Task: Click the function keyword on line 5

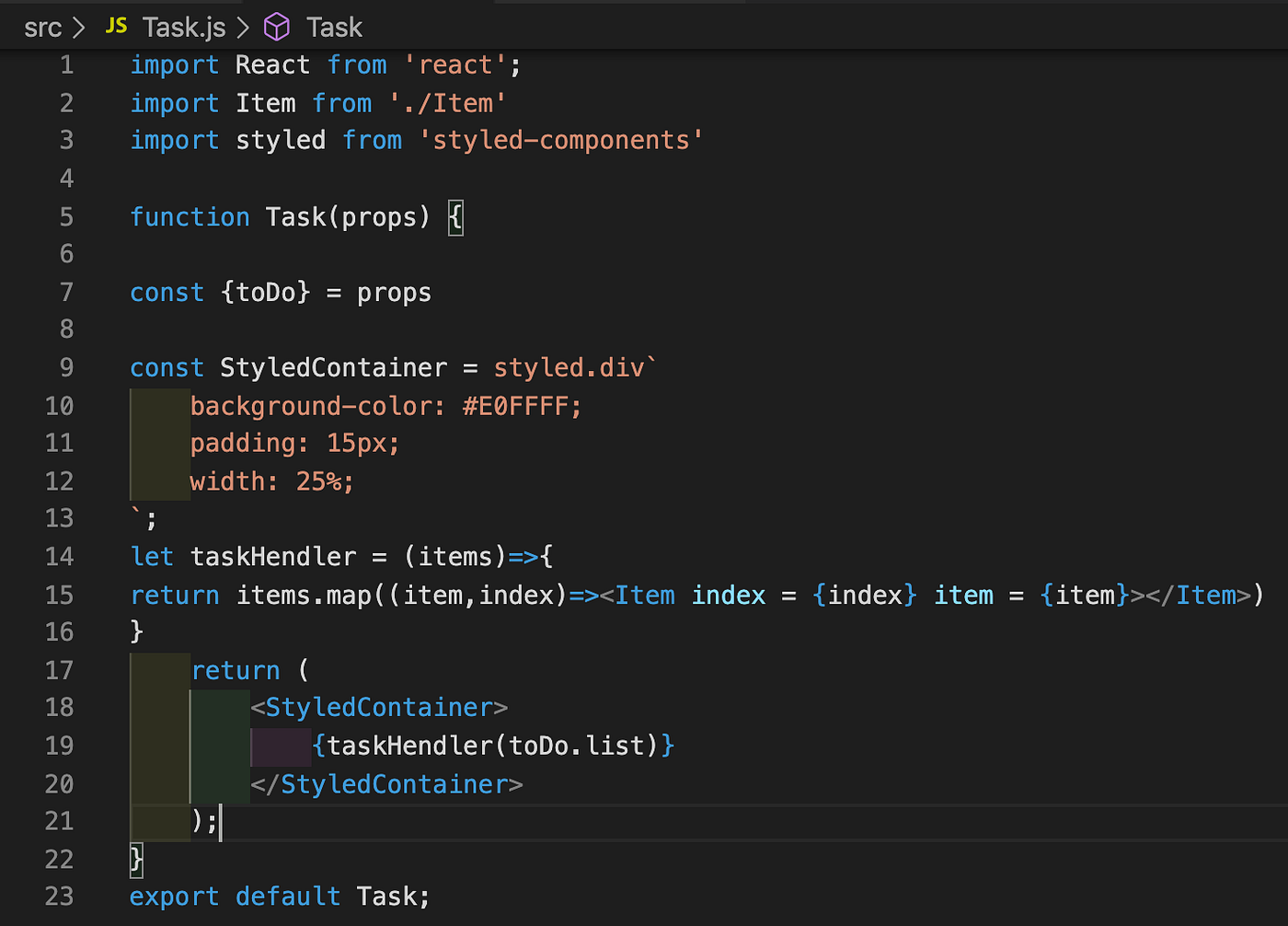Action: (x=190, y=216)
